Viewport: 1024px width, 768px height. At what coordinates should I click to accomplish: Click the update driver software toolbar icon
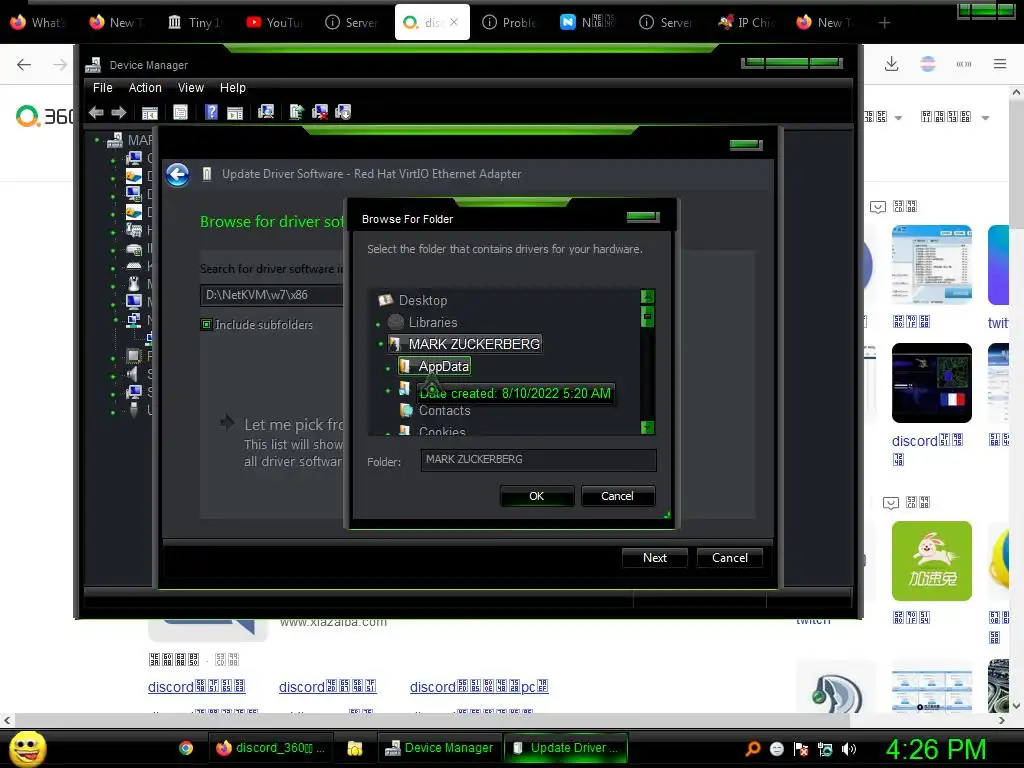click(296, 112)
